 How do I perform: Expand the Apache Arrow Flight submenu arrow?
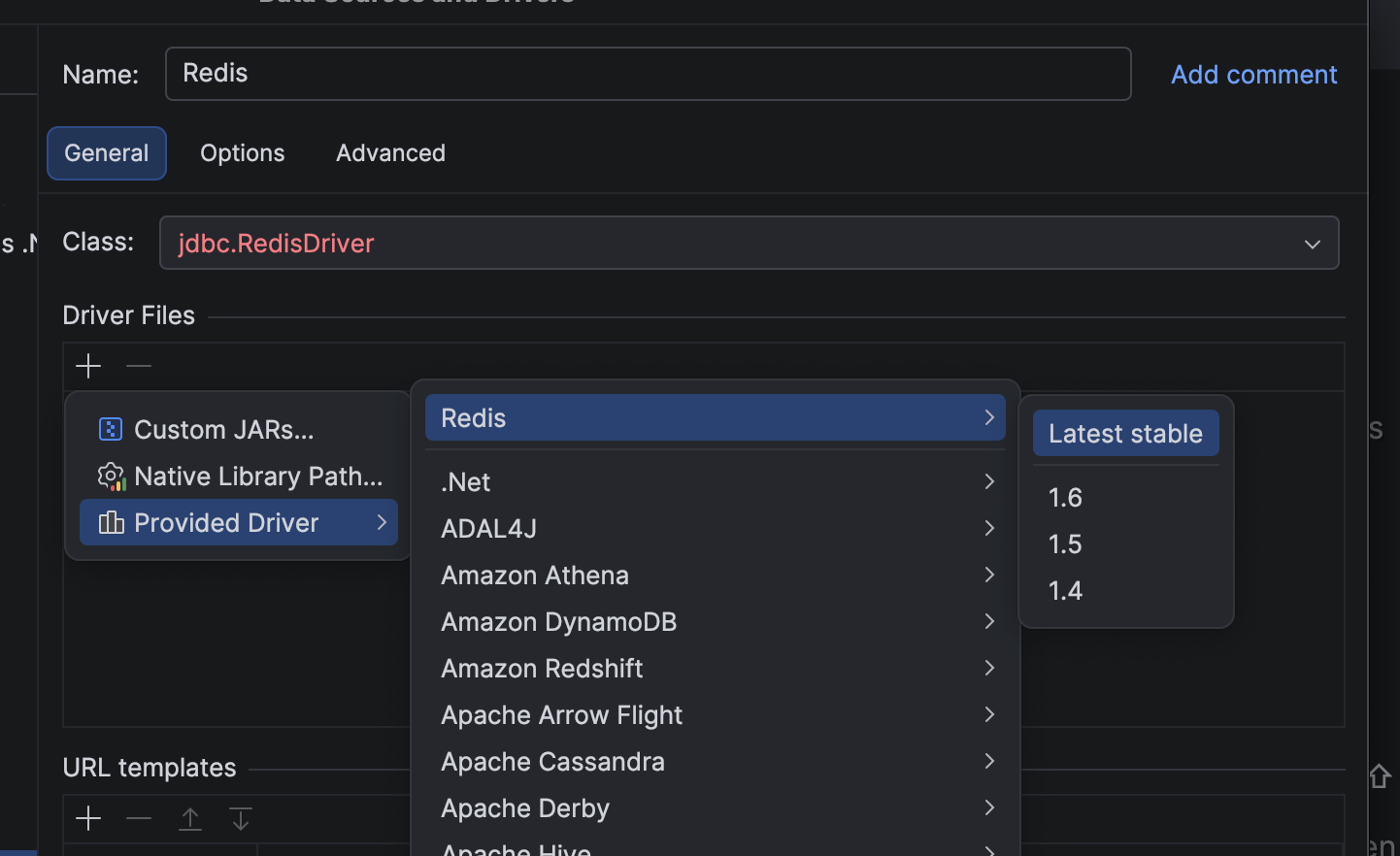point(989,714)
